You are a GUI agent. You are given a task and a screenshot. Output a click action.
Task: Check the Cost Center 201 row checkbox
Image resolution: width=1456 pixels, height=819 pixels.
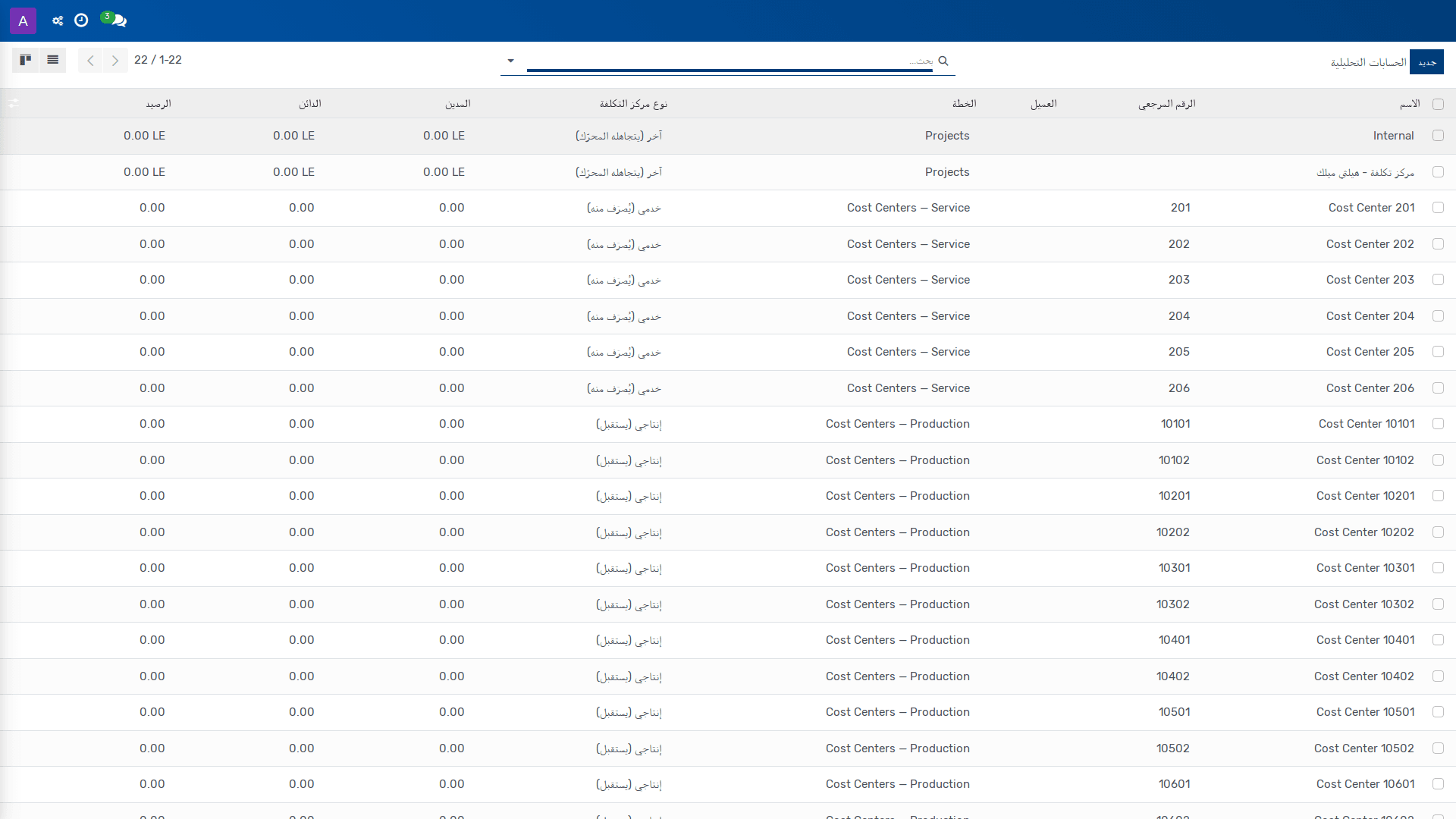(1438, 208)
